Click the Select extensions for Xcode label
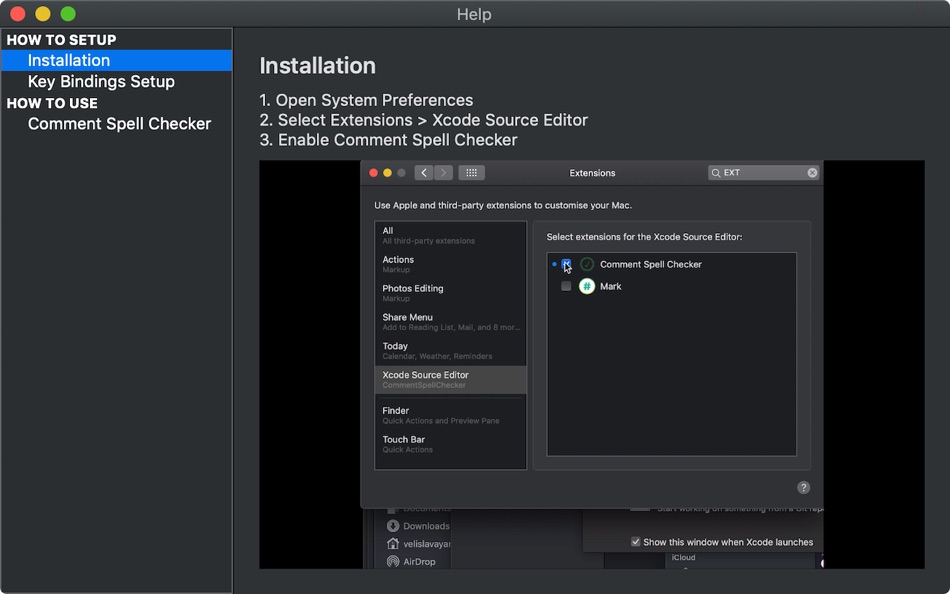 (644, 237)
